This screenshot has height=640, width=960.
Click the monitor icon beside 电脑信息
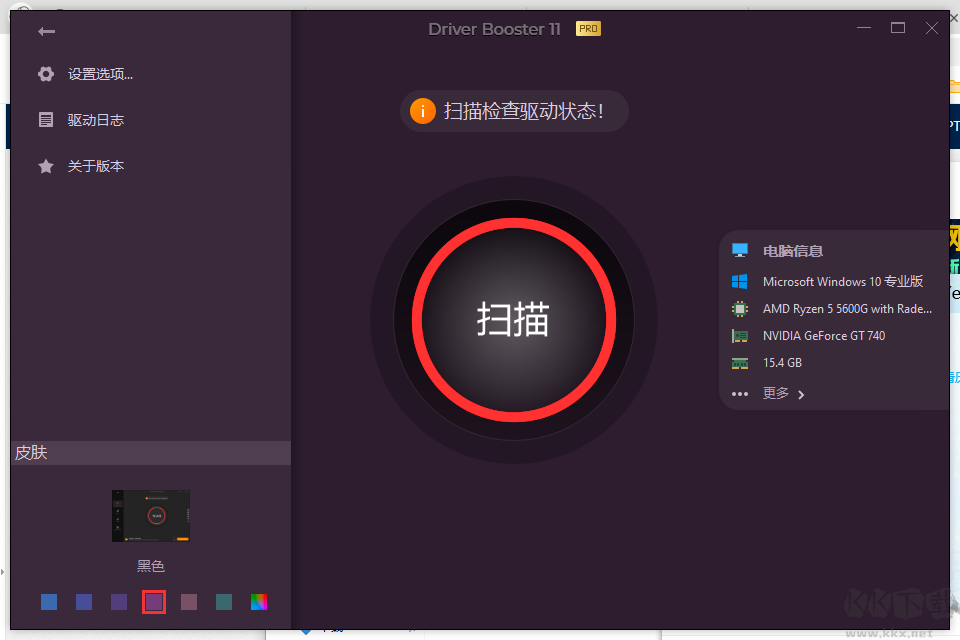[x=740, y=250]
